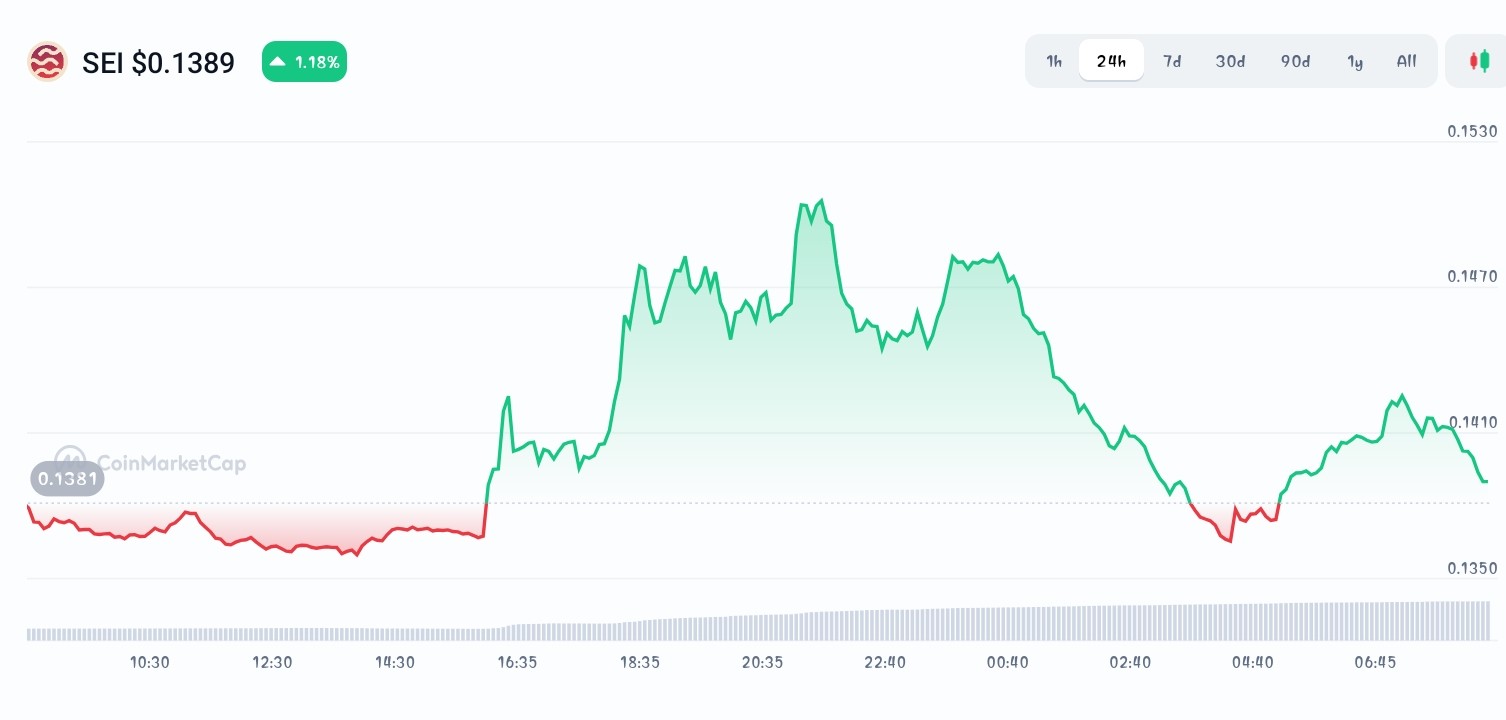
Task: Select the All time range tab
Action: tap(1406, 61)
